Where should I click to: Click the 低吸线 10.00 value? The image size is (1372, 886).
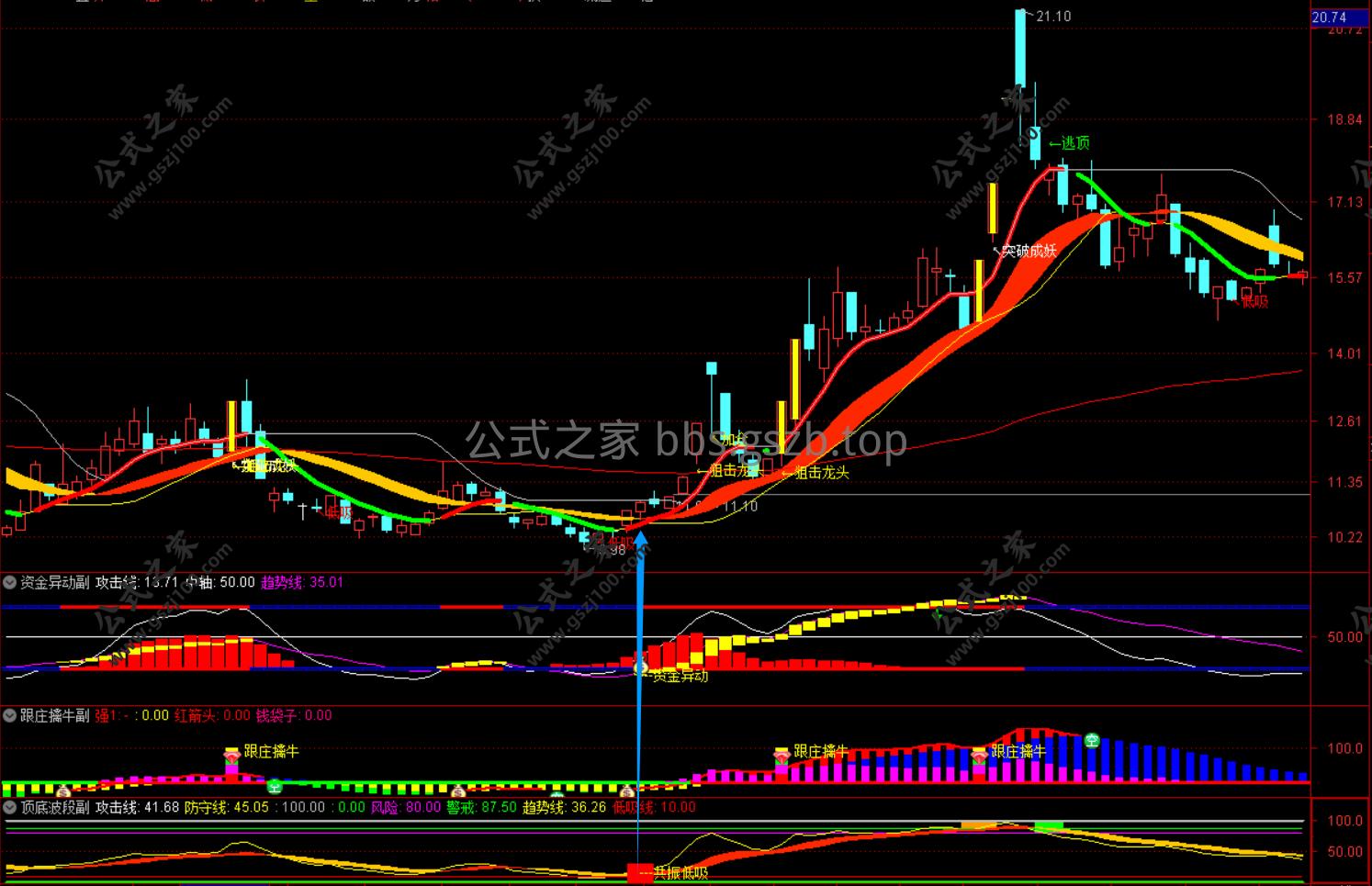654,807
